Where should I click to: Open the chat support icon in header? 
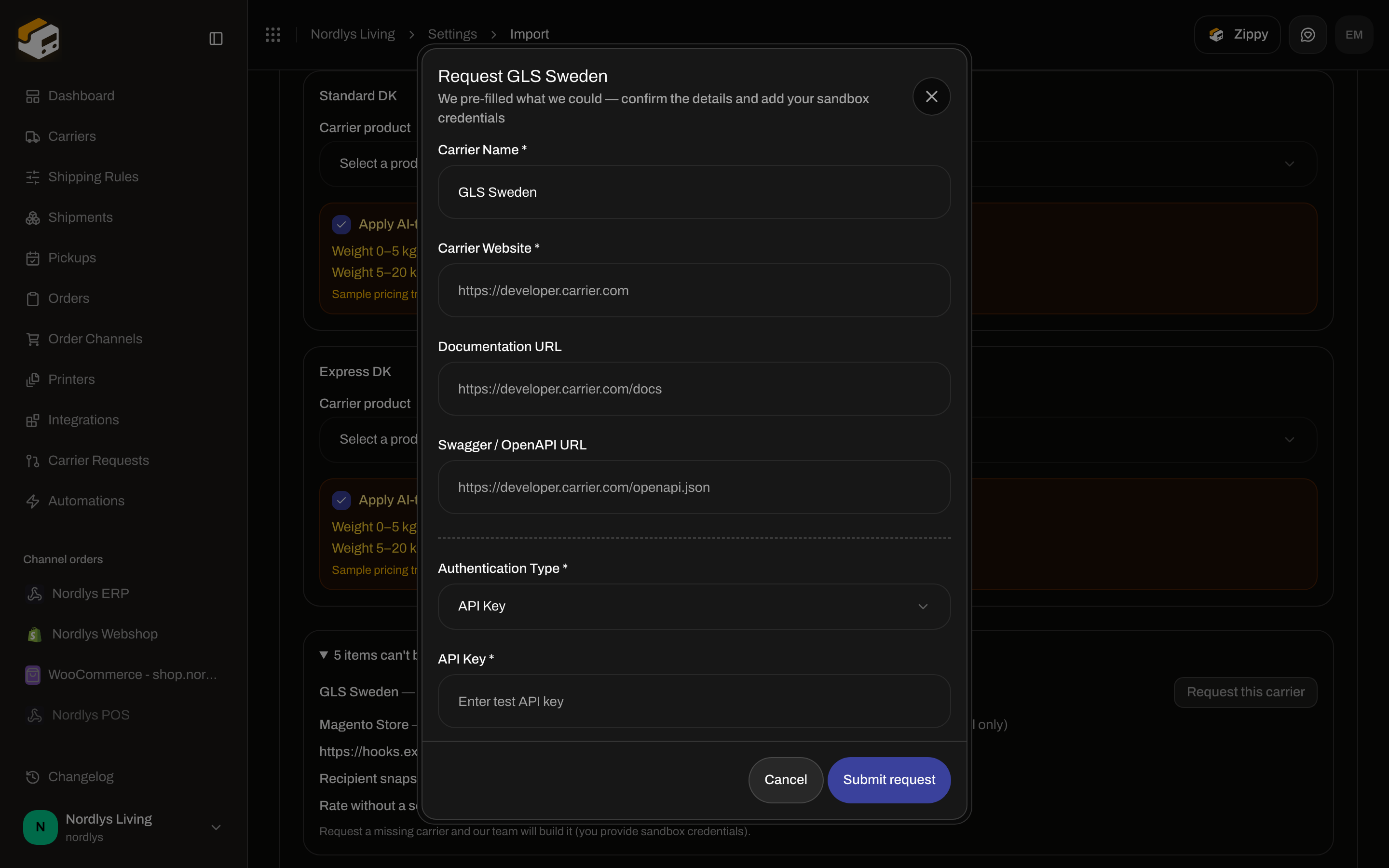coord(1307,35)
